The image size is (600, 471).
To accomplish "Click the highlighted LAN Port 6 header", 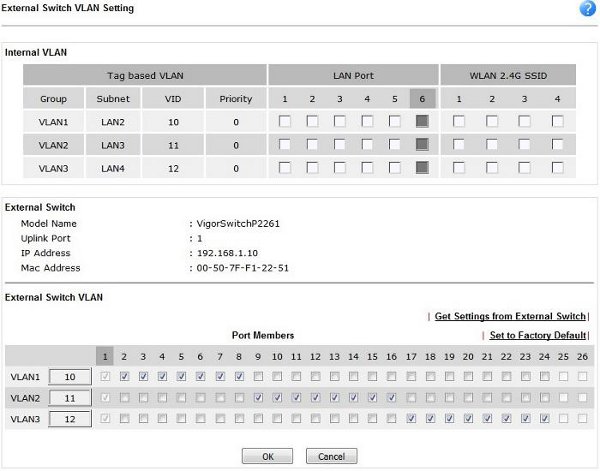I will coord(422,99).
